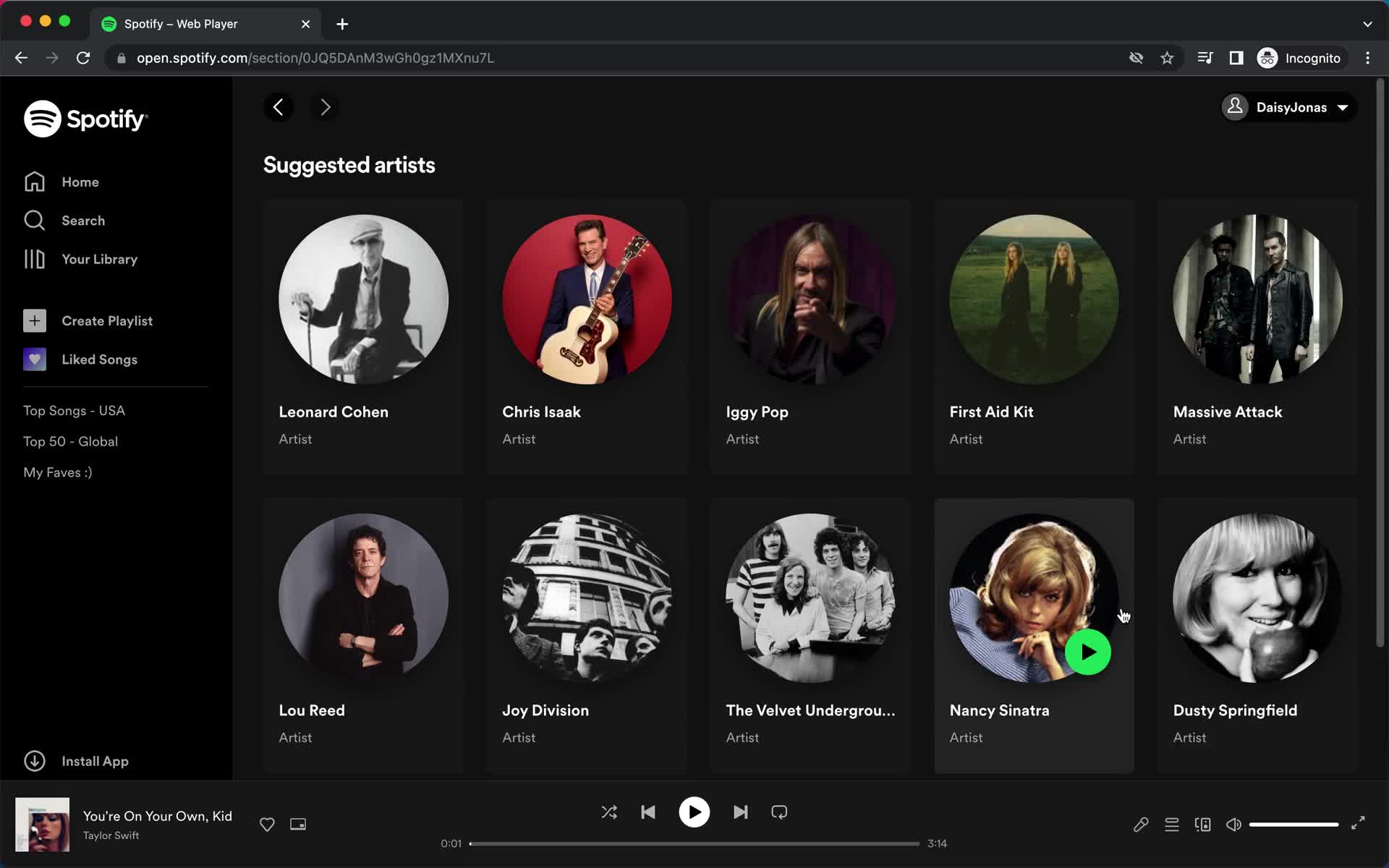Open the play queue icon

click(x=1172, y=824)
